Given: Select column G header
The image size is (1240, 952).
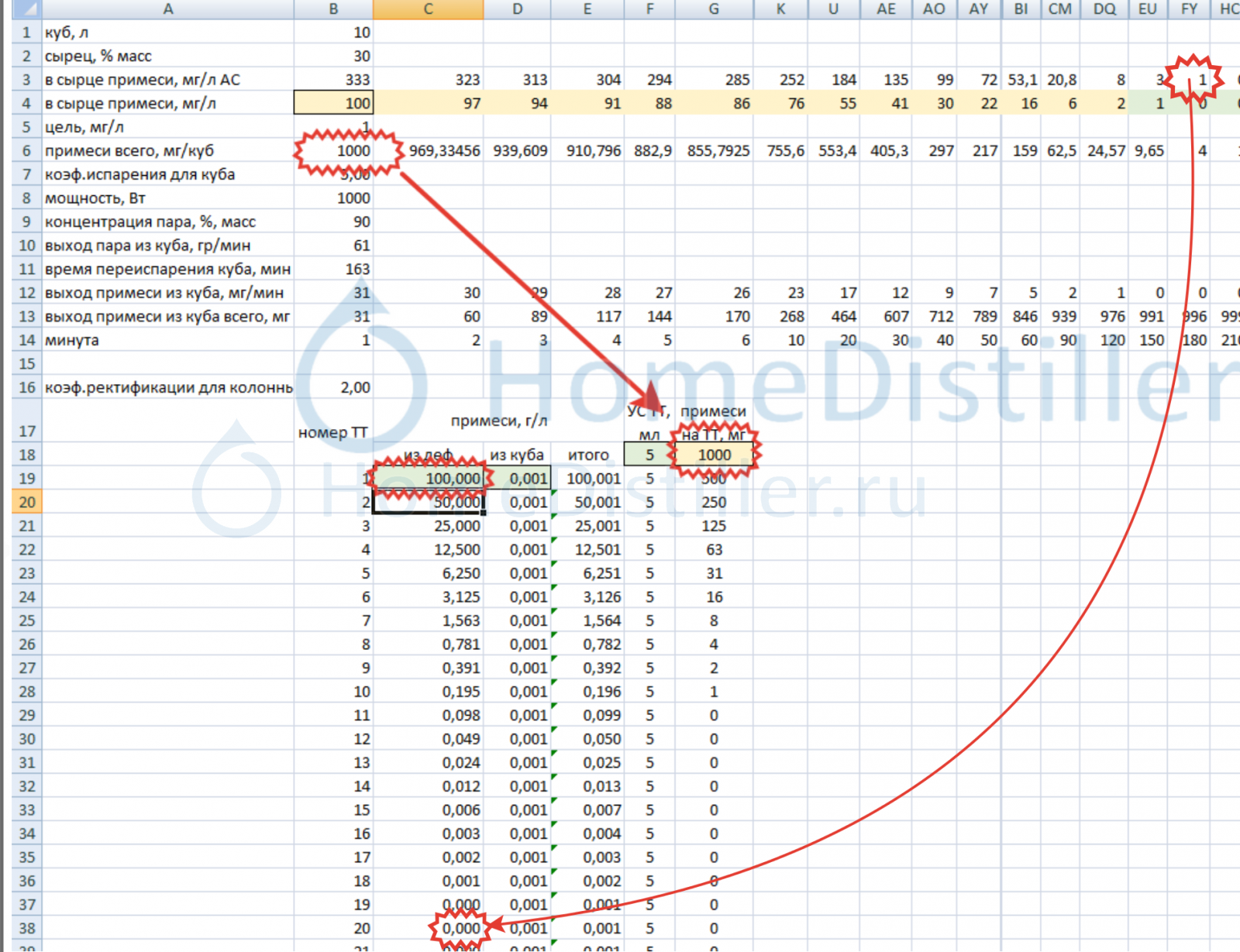Looking at the screenshot, I should pos(714,9).
